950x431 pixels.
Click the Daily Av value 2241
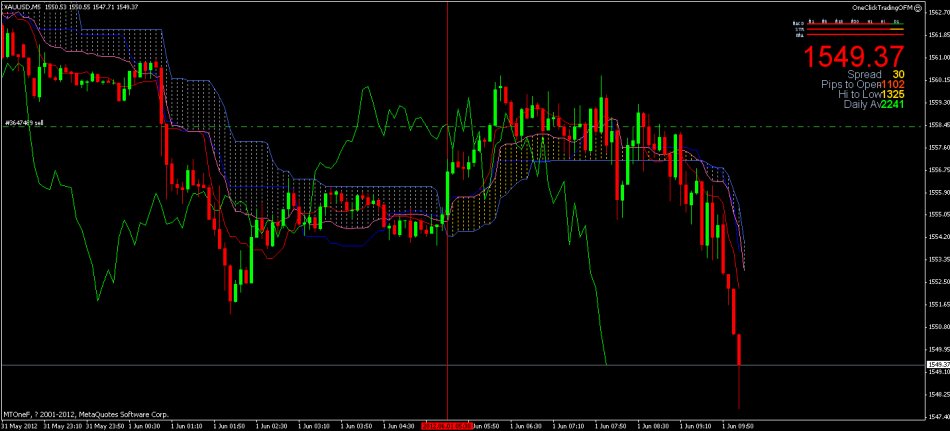pyautogui.click(x=892, y=104)
